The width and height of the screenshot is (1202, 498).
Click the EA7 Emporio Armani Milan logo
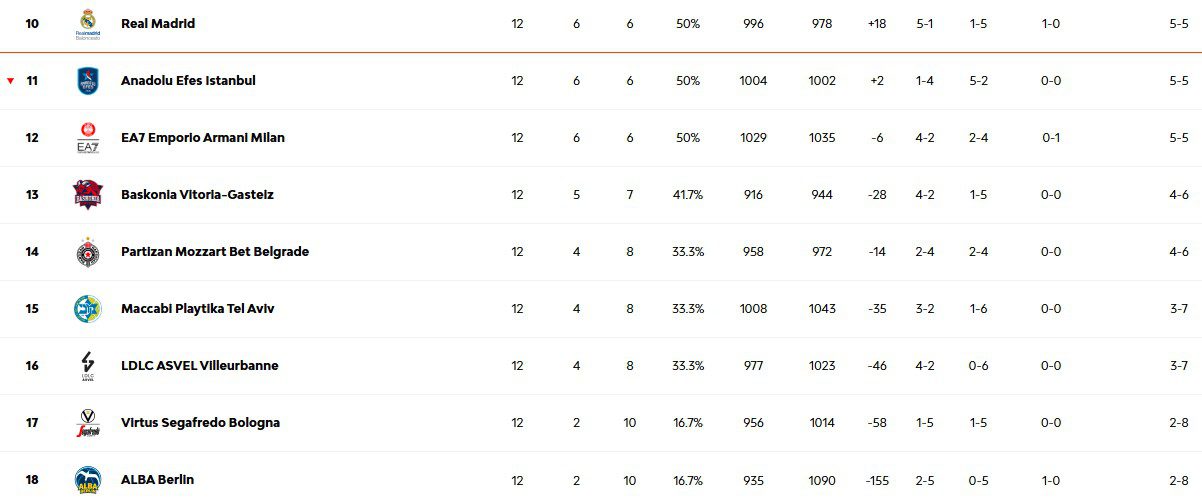(87, 137)
